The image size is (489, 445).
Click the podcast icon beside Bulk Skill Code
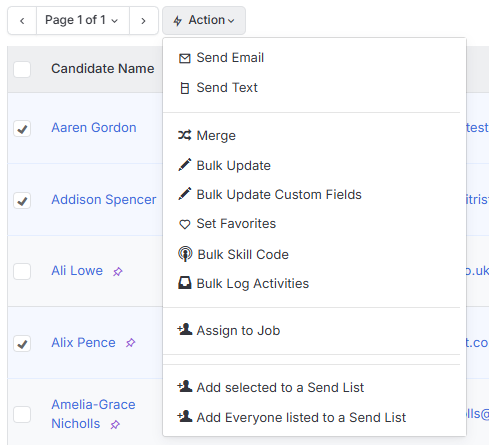(x=185, y=254)
